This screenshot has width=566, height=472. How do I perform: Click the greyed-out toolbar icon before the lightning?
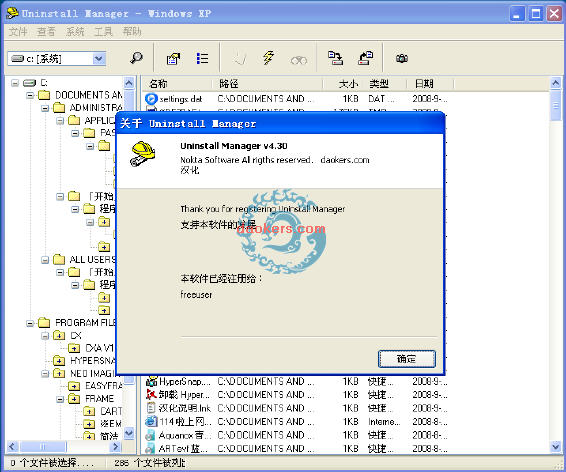click(239, 58)
